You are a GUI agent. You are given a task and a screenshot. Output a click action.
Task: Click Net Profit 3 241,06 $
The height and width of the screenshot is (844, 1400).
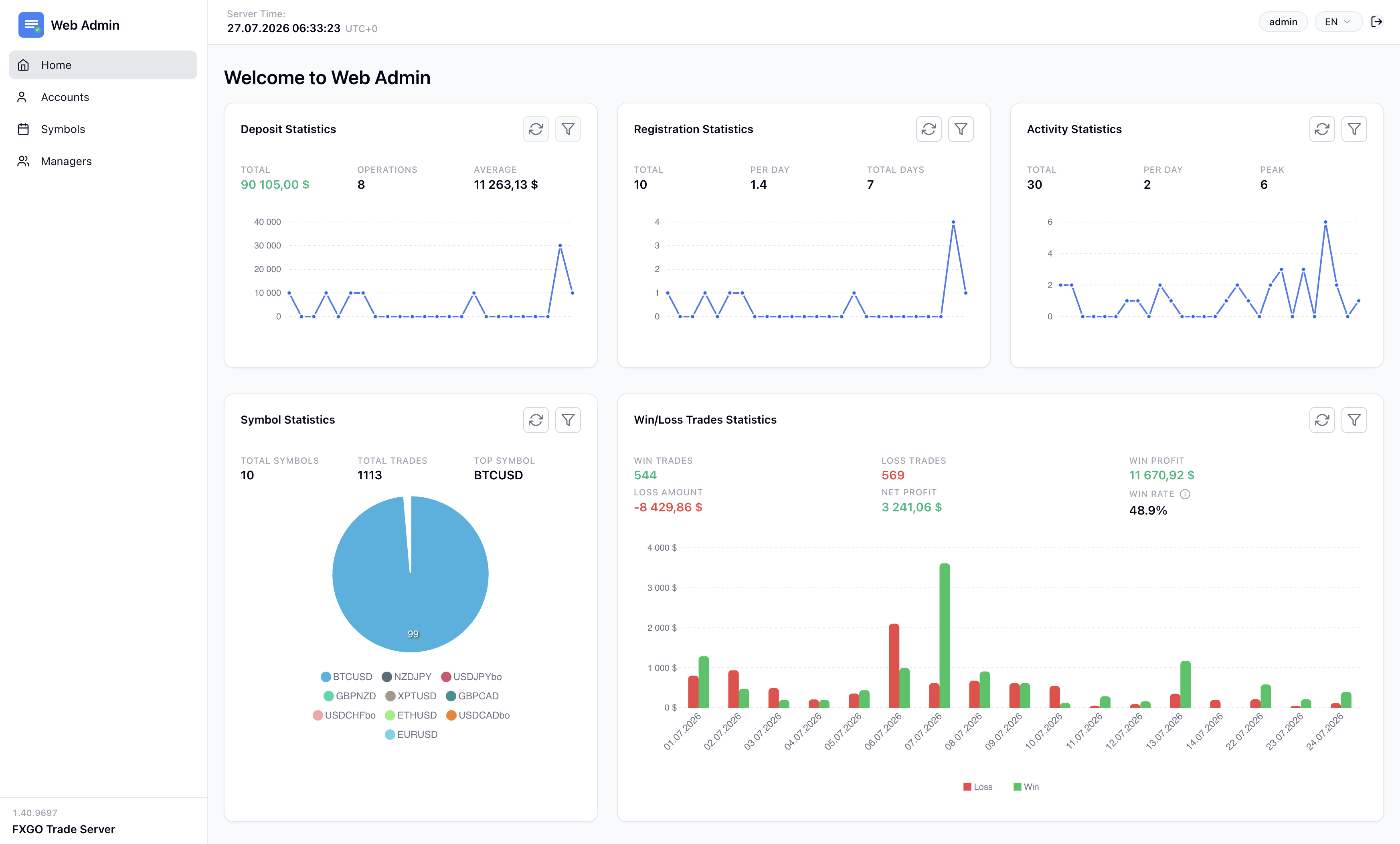(911, 507)
